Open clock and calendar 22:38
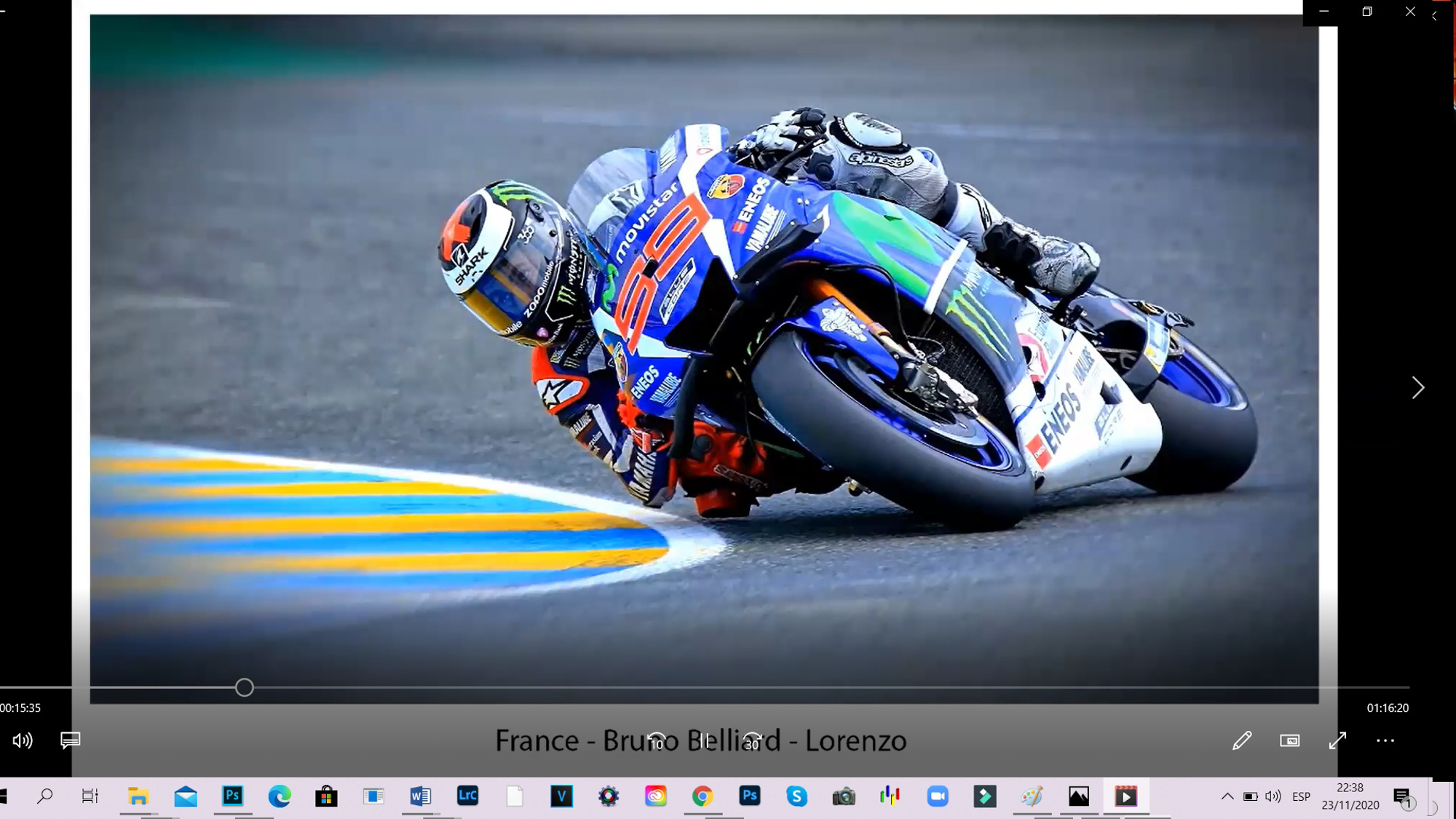Image resolution: width=1456 pixels, height=819 pixels. click(1350, 796)
